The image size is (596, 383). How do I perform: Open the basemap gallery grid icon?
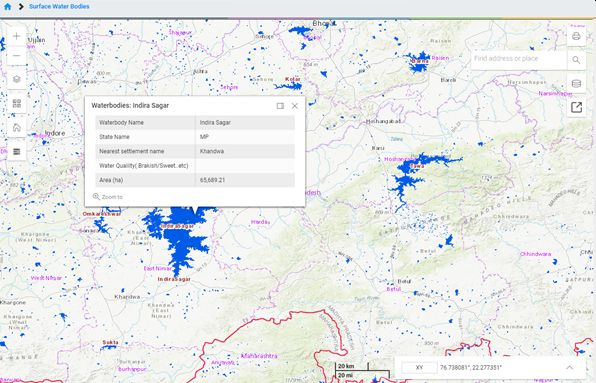pos(16,103)
